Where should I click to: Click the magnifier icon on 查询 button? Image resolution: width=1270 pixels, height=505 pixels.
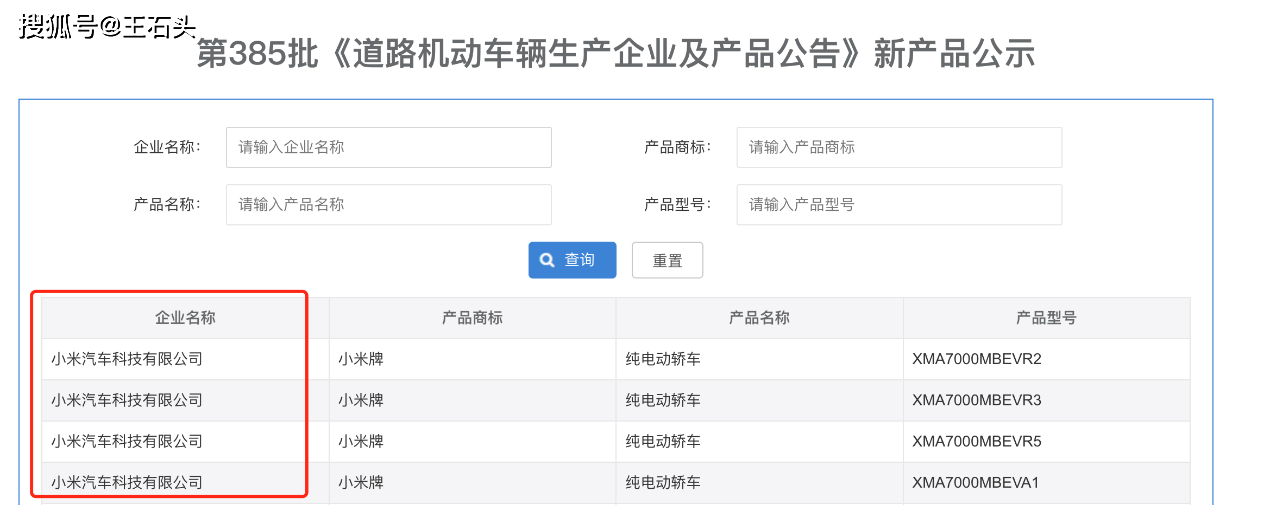pyautogui.click(x=547, y=260)
